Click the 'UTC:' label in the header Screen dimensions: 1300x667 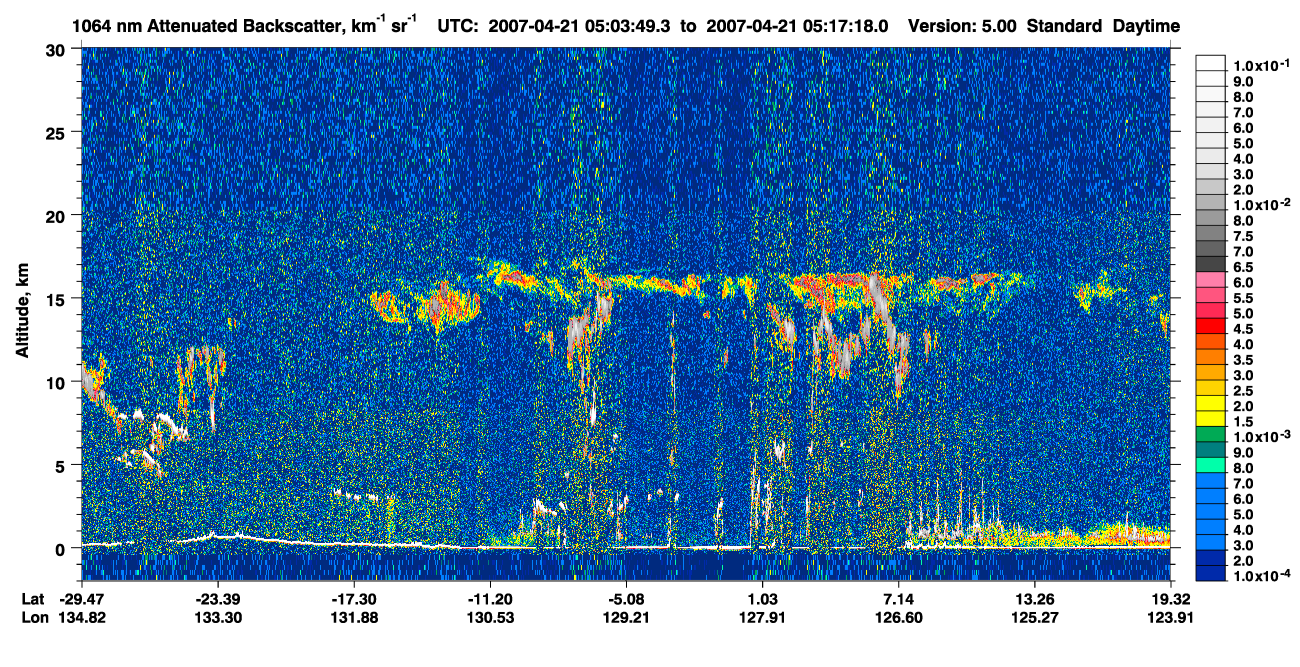(x=459, y=26)
